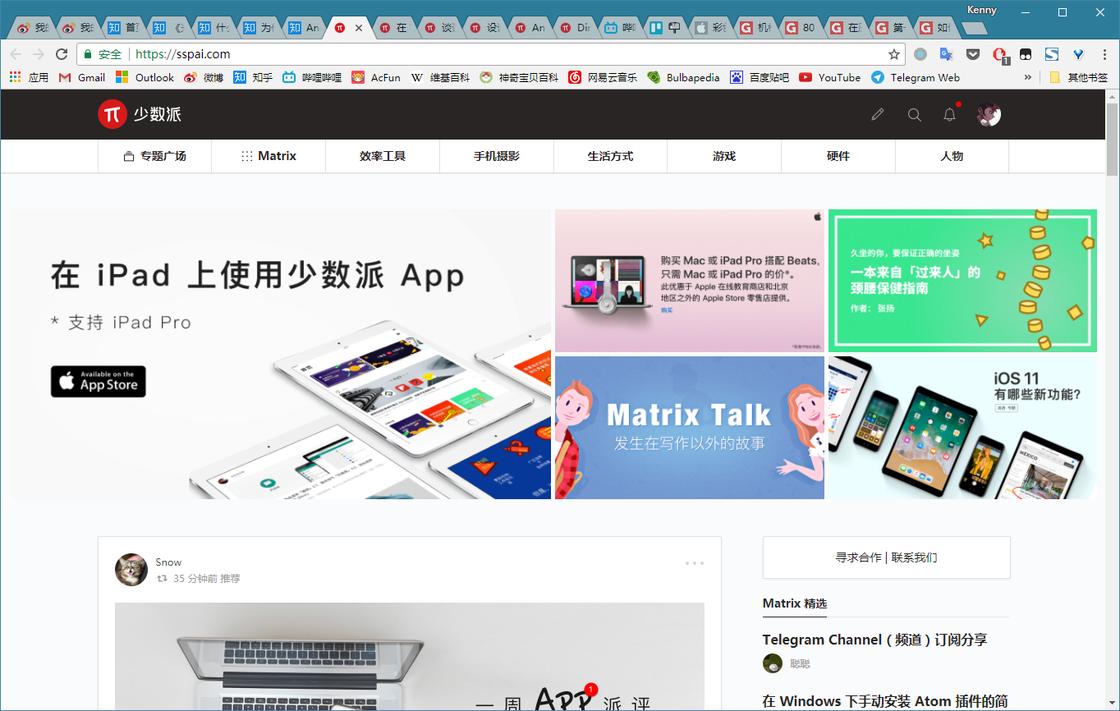Screen dimensions: 1120x711
Task: Open the 百度贴吧 bookmark
Action: click(x=759, y=77)
